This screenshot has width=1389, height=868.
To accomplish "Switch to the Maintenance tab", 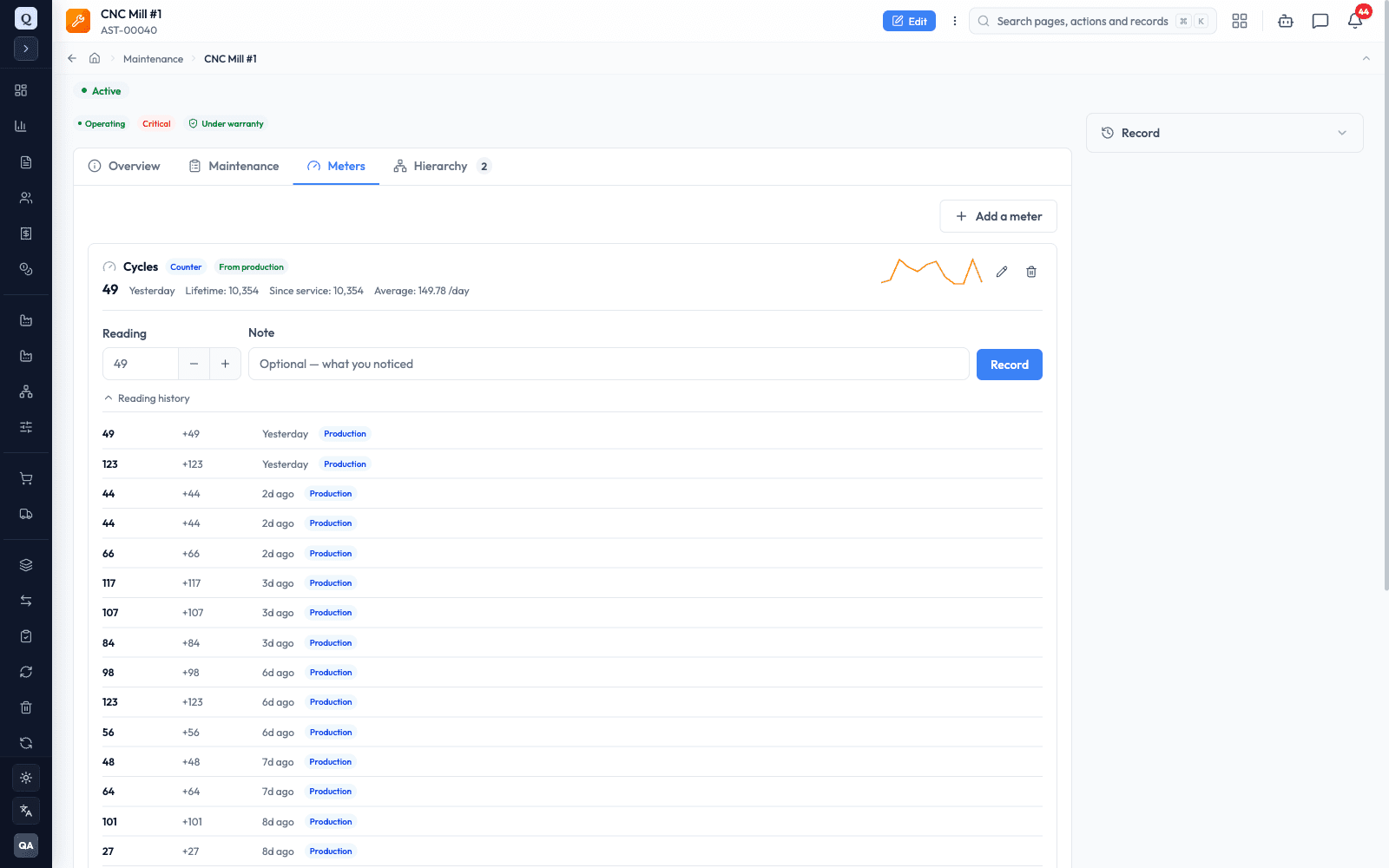I will coord(234,166).
